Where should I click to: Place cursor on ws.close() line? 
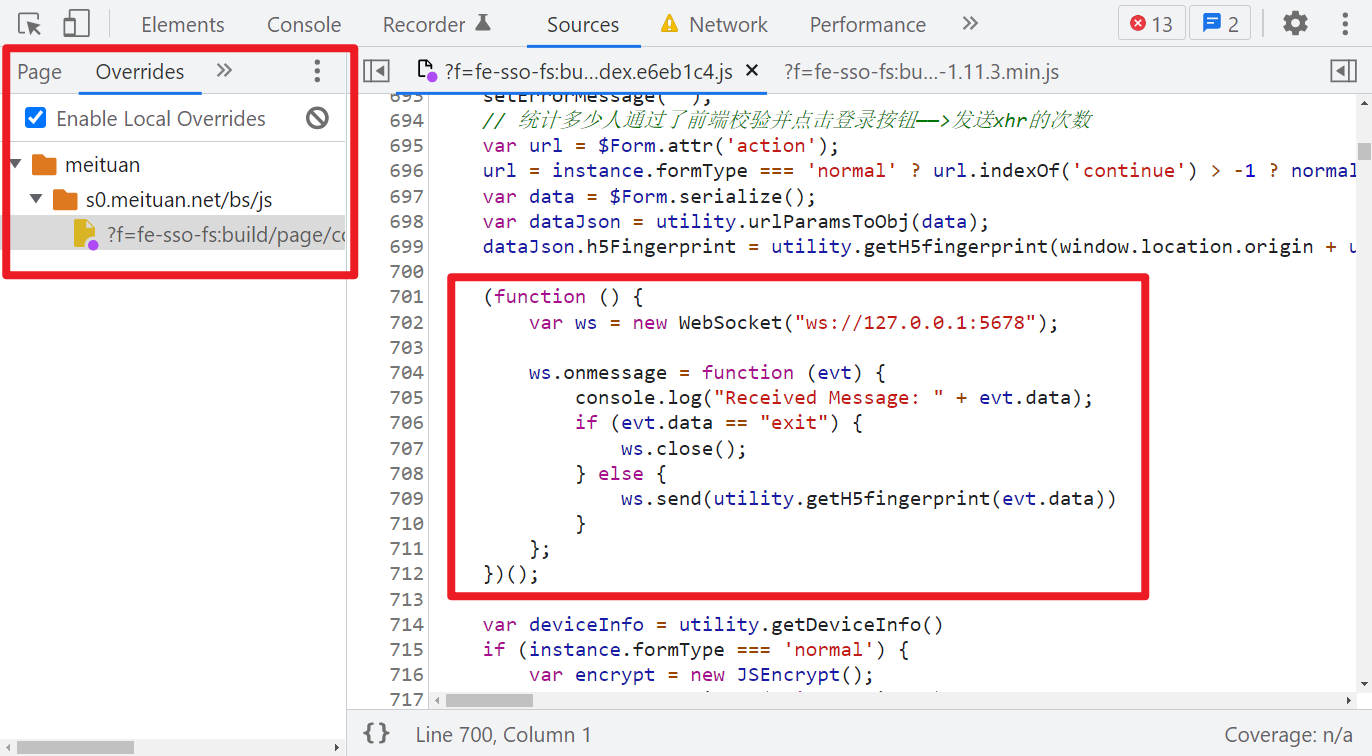[684, 448]
